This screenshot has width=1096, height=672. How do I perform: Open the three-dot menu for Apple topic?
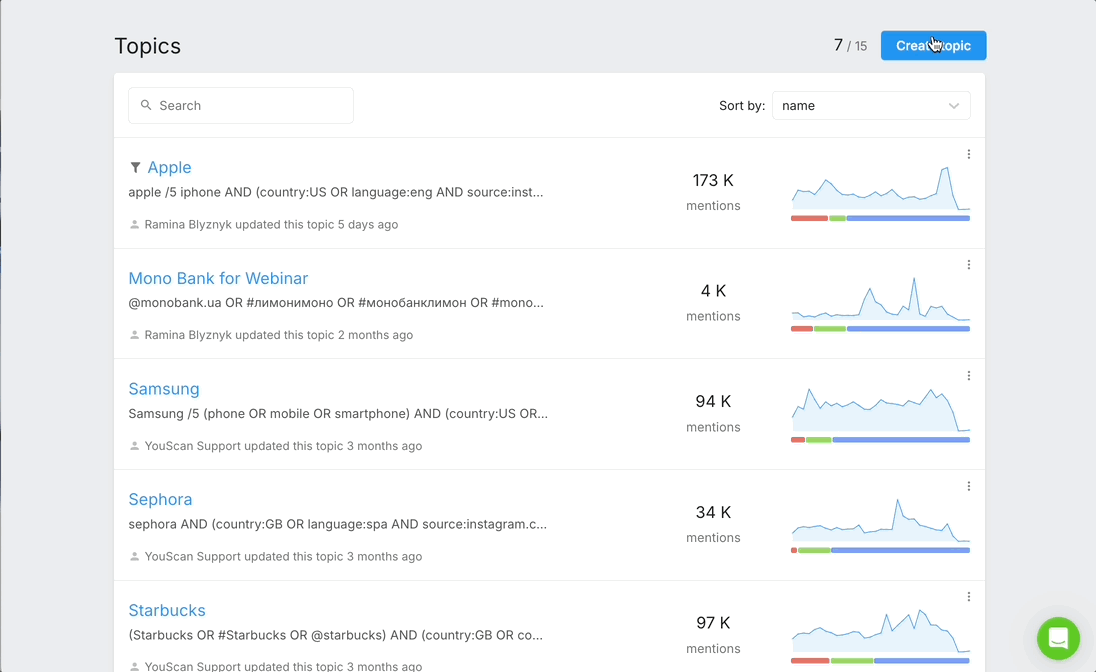click(969, 154)
